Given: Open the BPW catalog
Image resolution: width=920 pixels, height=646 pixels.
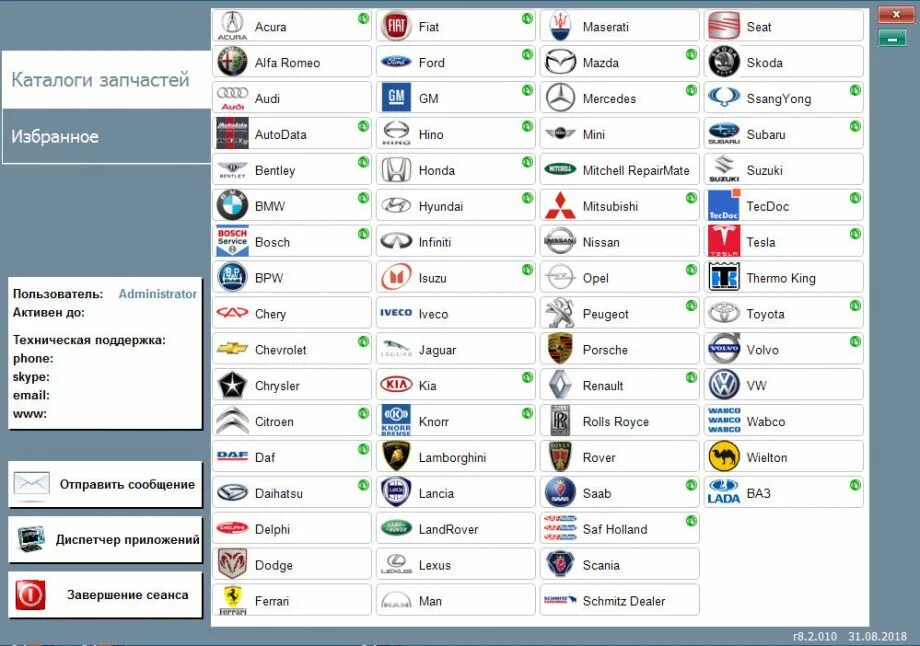Looking at the screenshot, I should coord(292,277).
